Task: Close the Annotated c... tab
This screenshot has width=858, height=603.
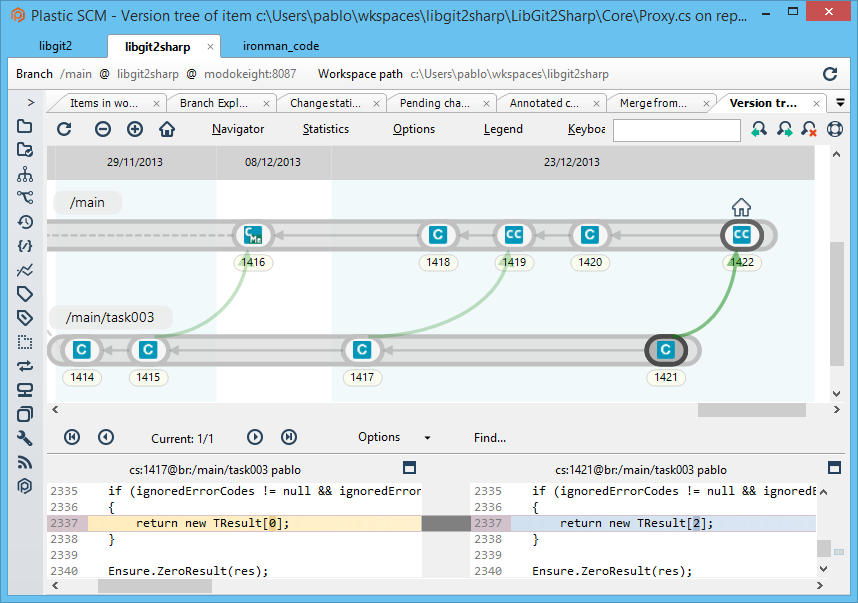Action: click(596, 103)
